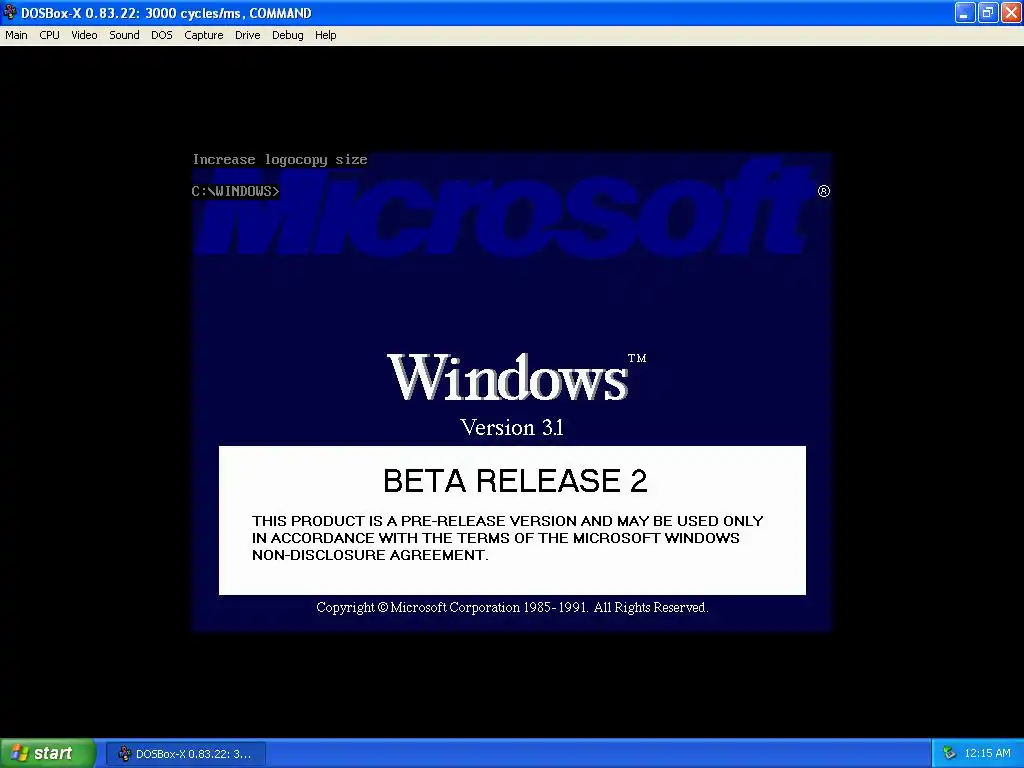Restore down the DOSBox-X window
The image size is (1024, 768).
[988, 12]
